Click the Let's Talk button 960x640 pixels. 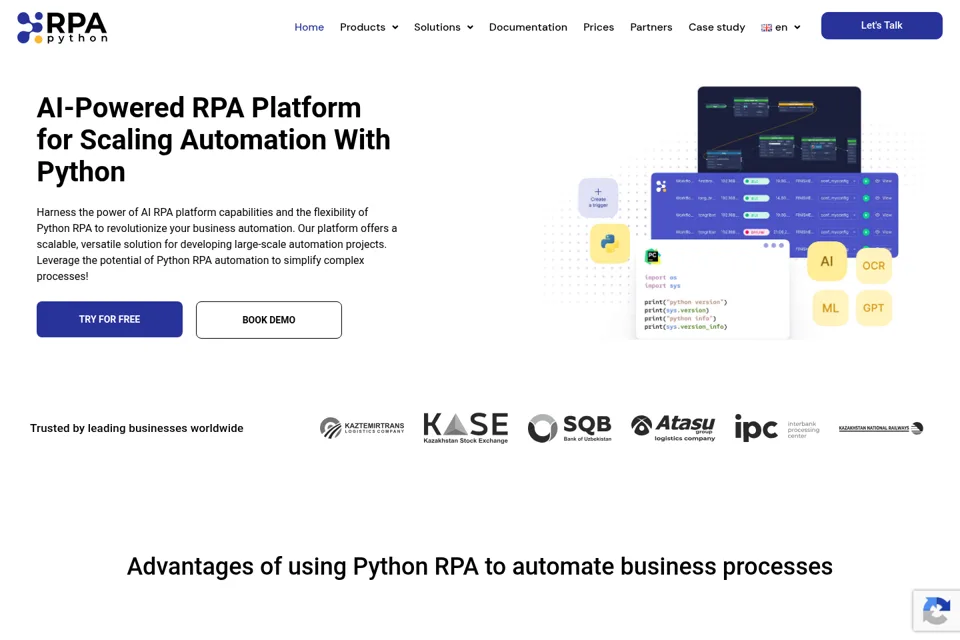pos(882,25)
